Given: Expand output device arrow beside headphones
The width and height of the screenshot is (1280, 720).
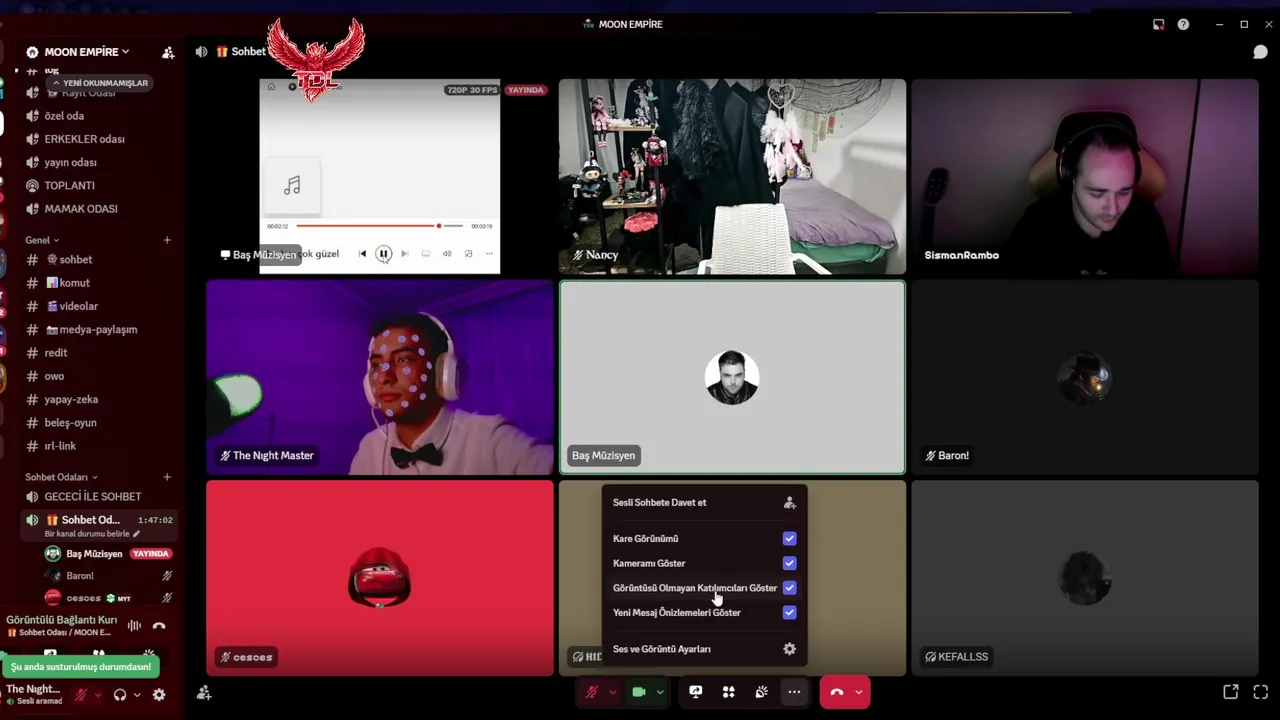Looking at the screenshot, I should pos(137,695).
